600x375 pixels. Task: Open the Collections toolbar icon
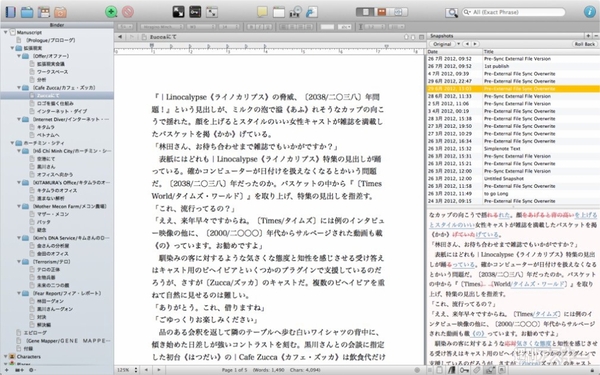coord(27,12)
